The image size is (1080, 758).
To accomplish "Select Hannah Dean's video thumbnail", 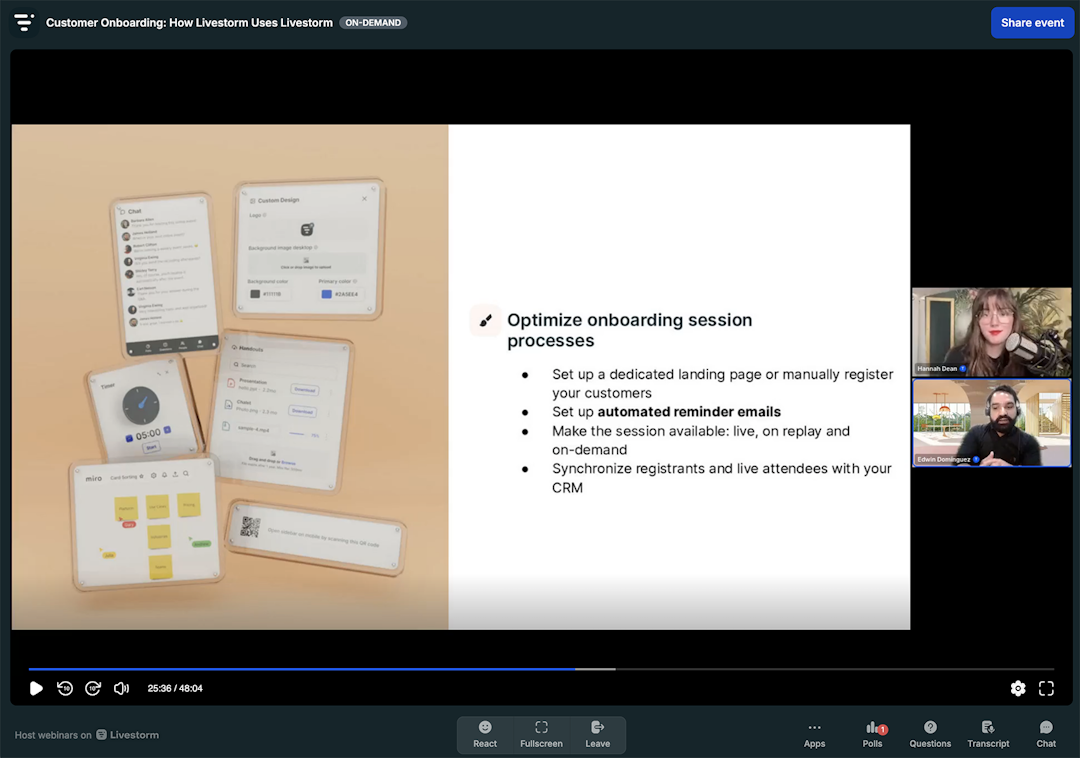I will 991,332.
